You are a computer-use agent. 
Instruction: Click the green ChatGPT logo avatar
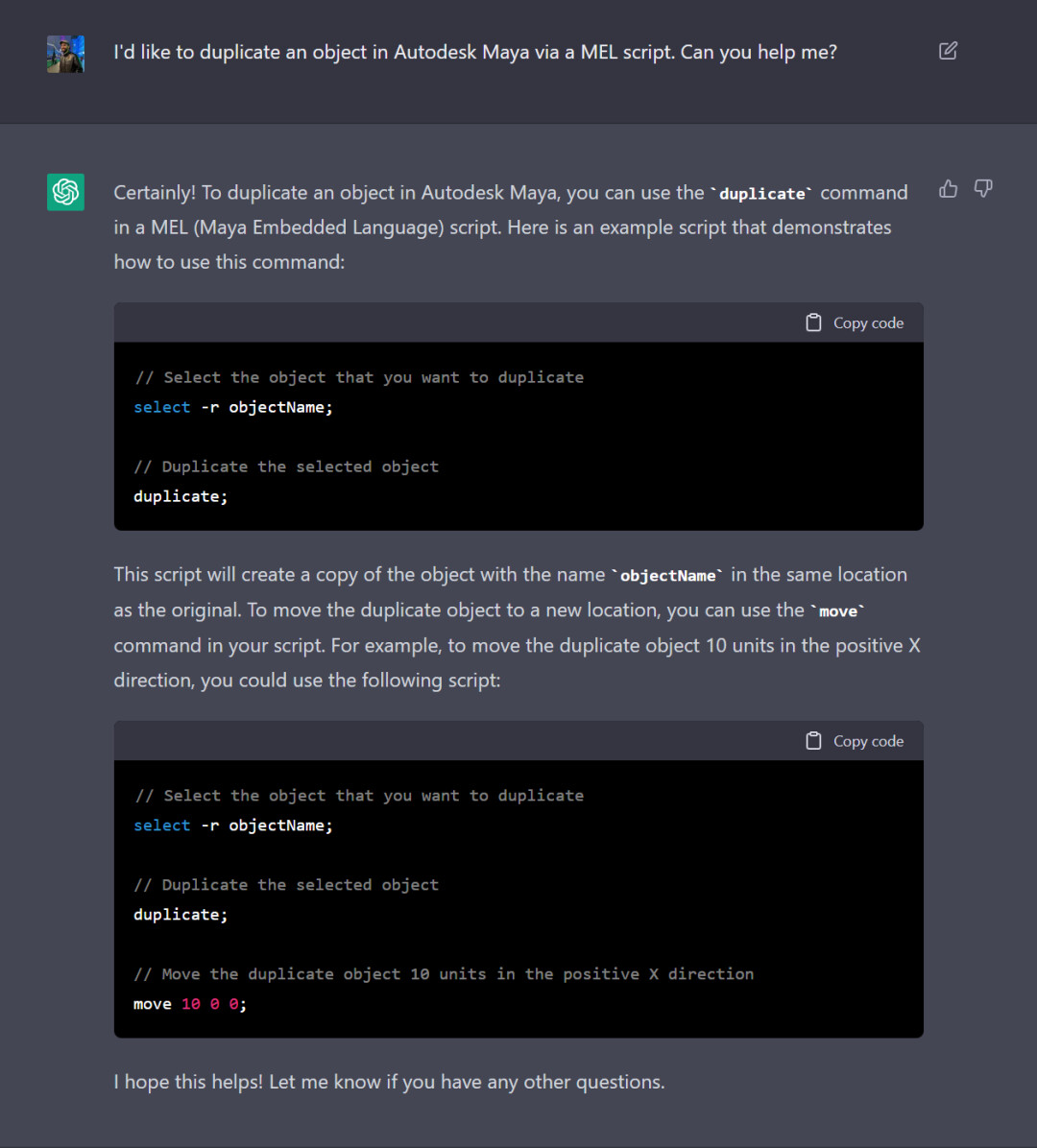tap(65, 192)
